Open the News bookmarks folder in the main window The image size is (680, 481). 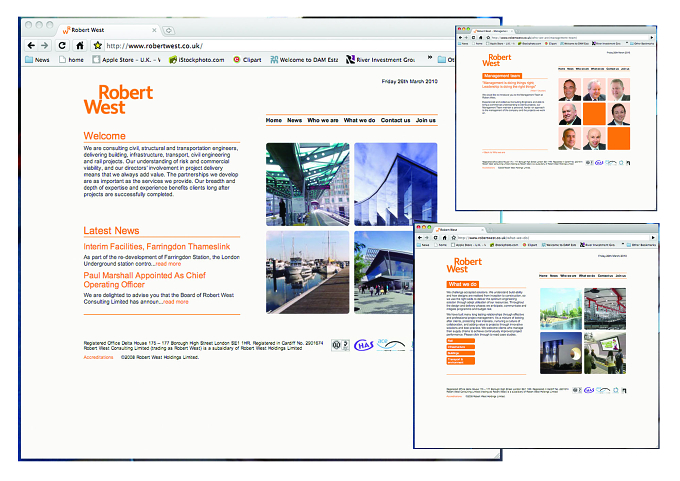coord(37,60)
